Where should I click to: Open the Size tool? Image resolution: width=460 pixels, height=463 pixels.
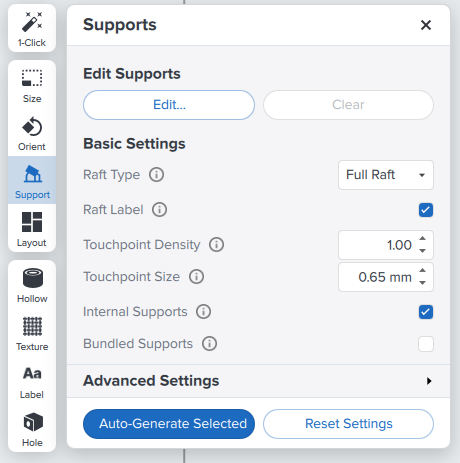point(32,84)
